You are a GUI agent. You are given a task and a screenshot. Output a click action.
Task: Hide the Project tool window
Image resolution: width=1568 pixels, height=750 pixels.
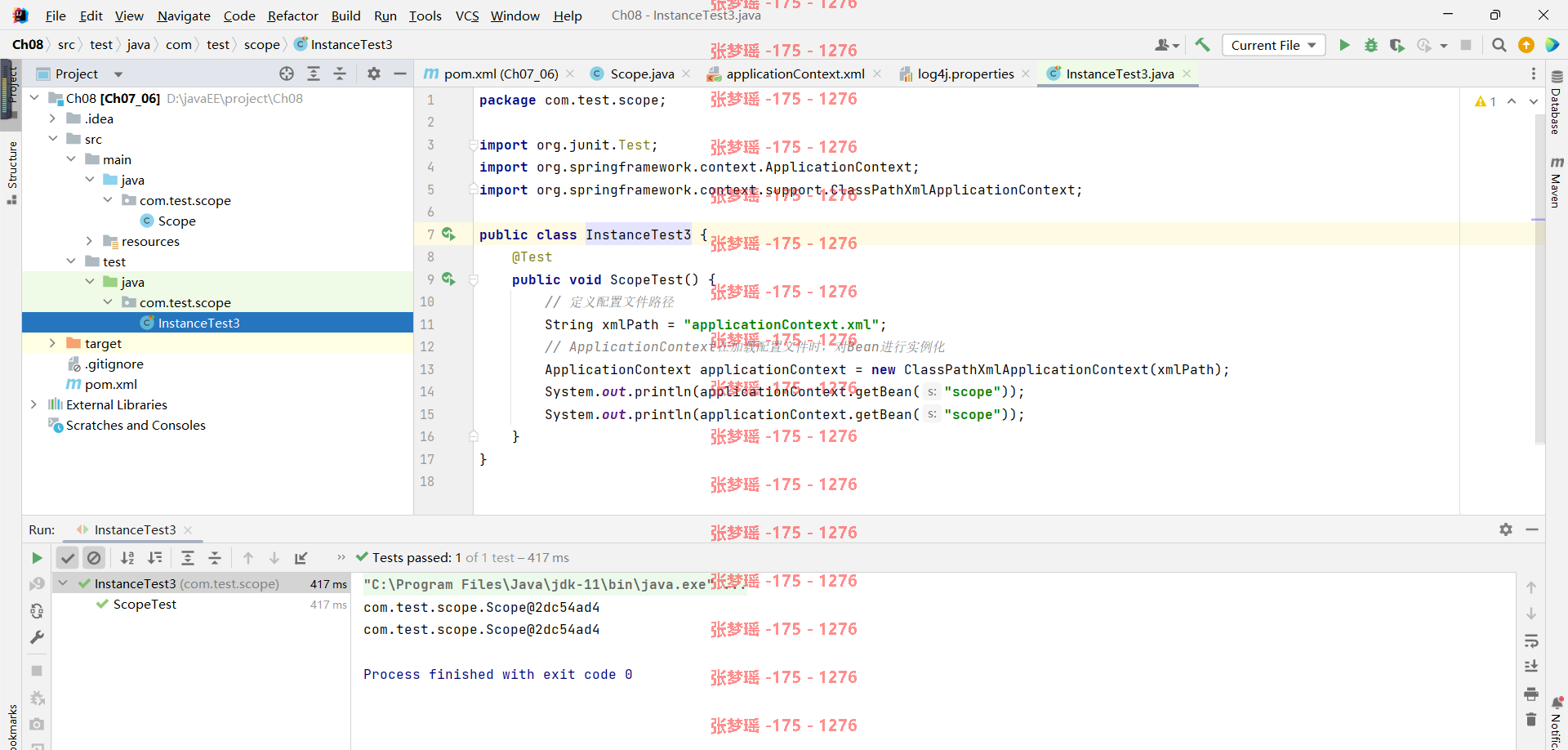point(400,74)
